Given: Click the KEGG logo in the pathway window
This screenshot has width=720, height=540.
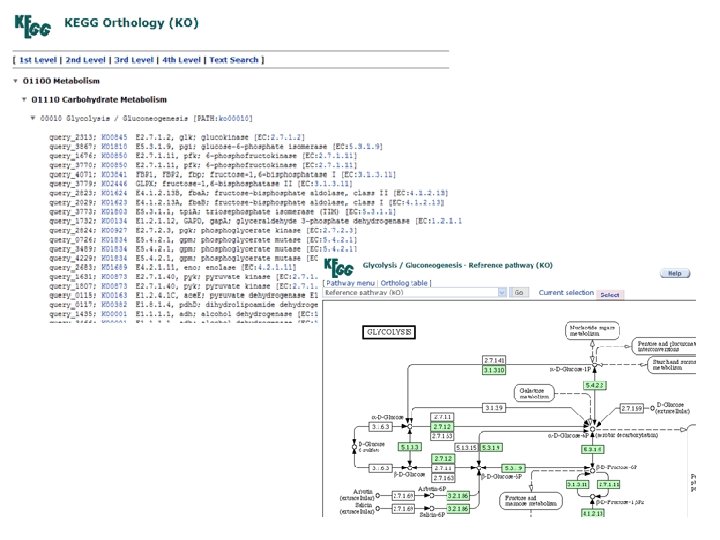Looking at the screenshot, I should (338, 268).
